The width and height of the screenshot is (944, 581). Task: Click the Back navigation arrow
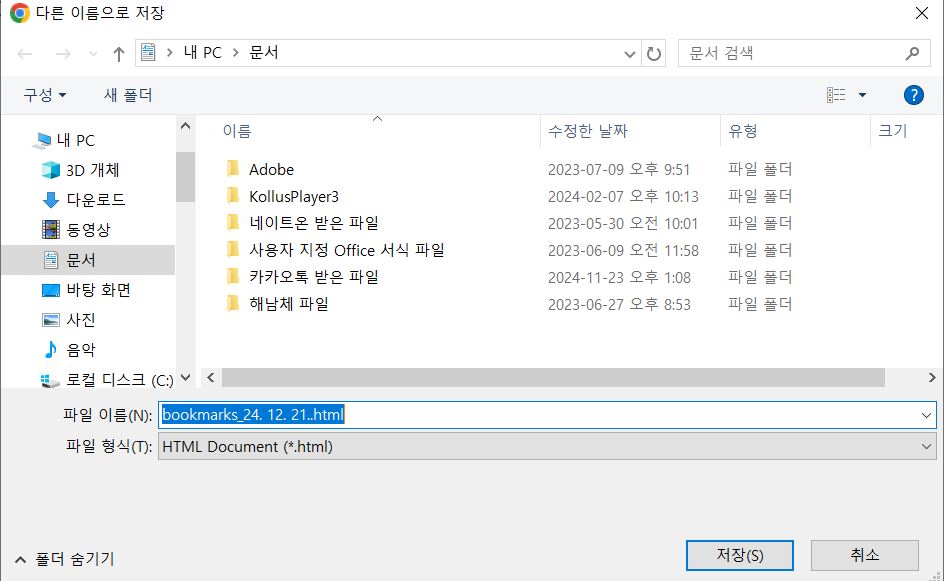coord(25,54)
